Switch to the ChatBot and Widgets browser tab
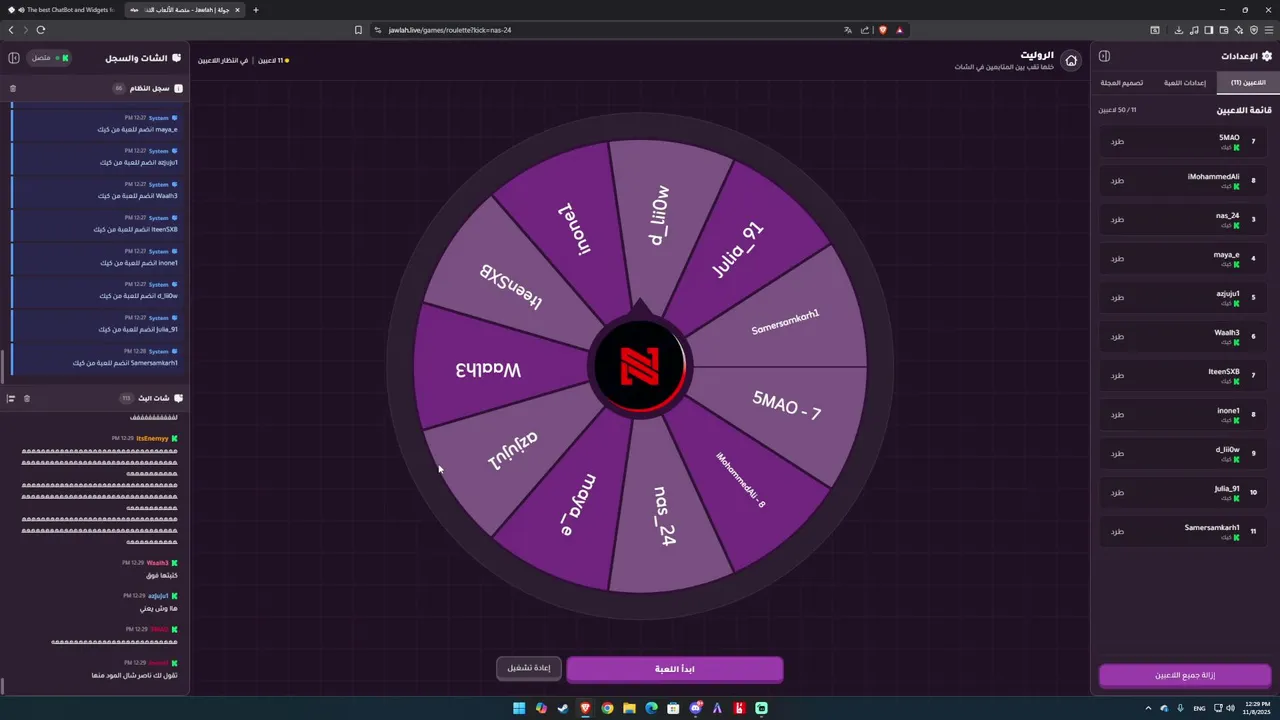Screen dimensions: 1280x720 (x=62, y=10)
